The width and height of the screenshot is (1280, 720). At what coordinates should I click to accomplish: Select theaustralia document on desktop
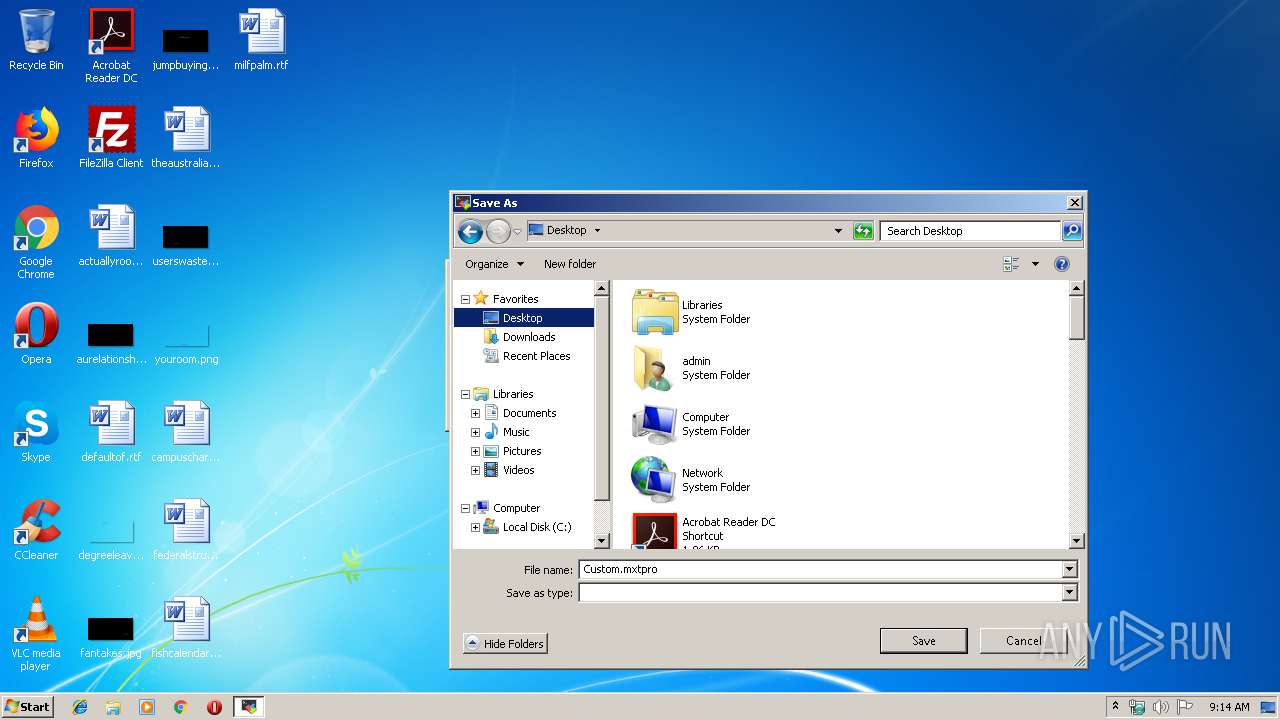click(186, 139)
